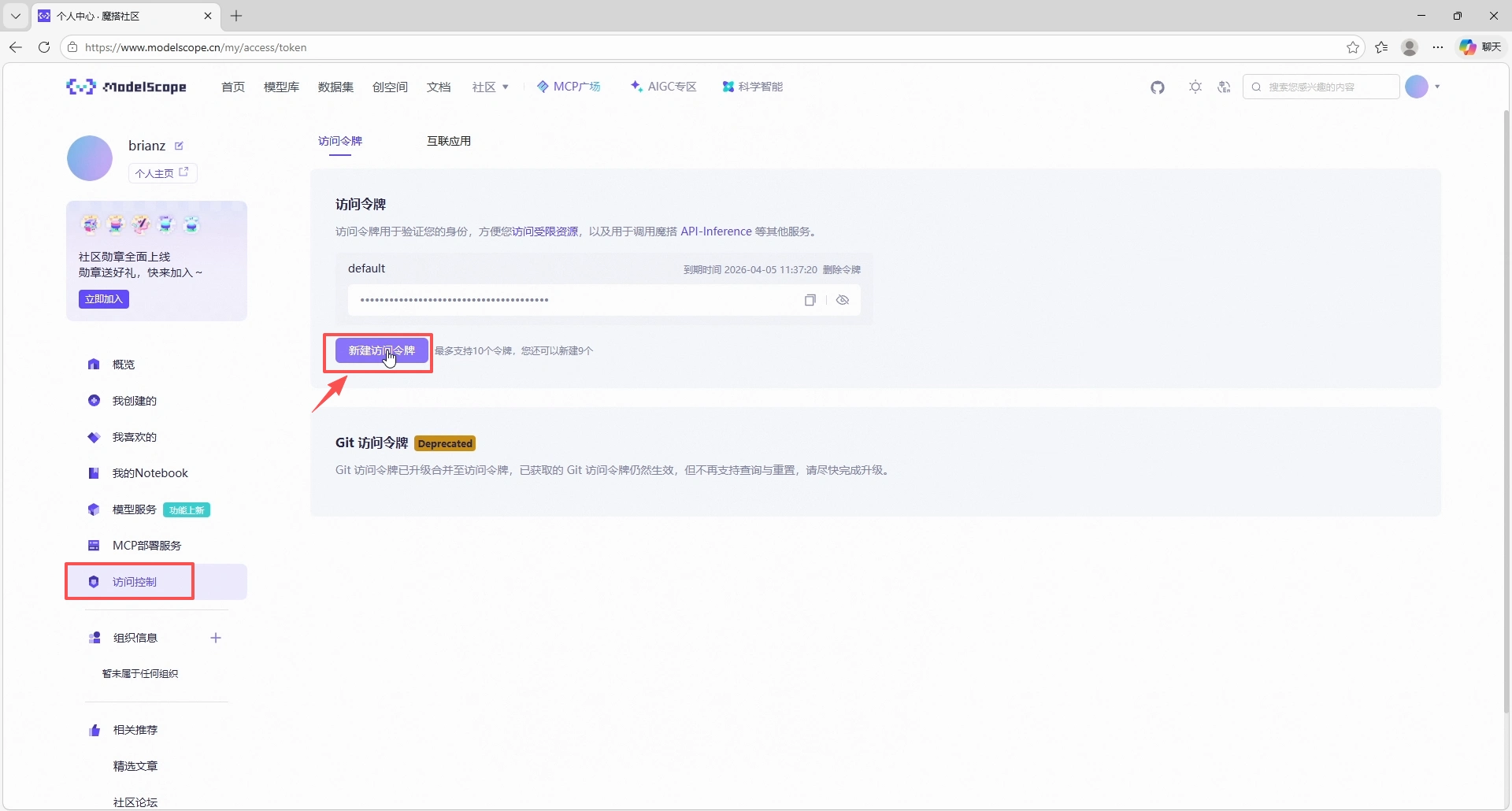Screen dimensions: 1512x811
Task: Open 模型库 in the top navigation
Action: pyautogui.click(x=281, y=87)
